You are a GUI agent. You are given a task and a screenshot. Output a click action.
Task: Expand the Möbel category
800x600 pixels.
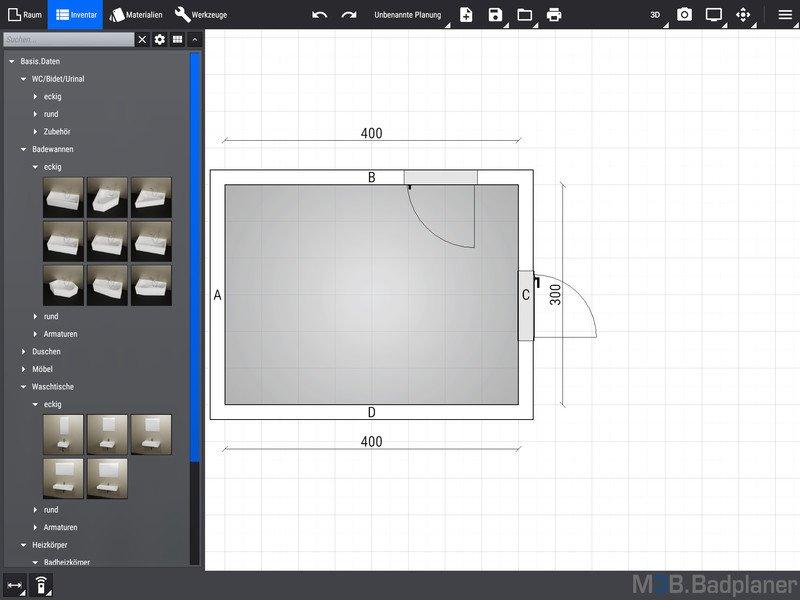[x=23, y=369]
